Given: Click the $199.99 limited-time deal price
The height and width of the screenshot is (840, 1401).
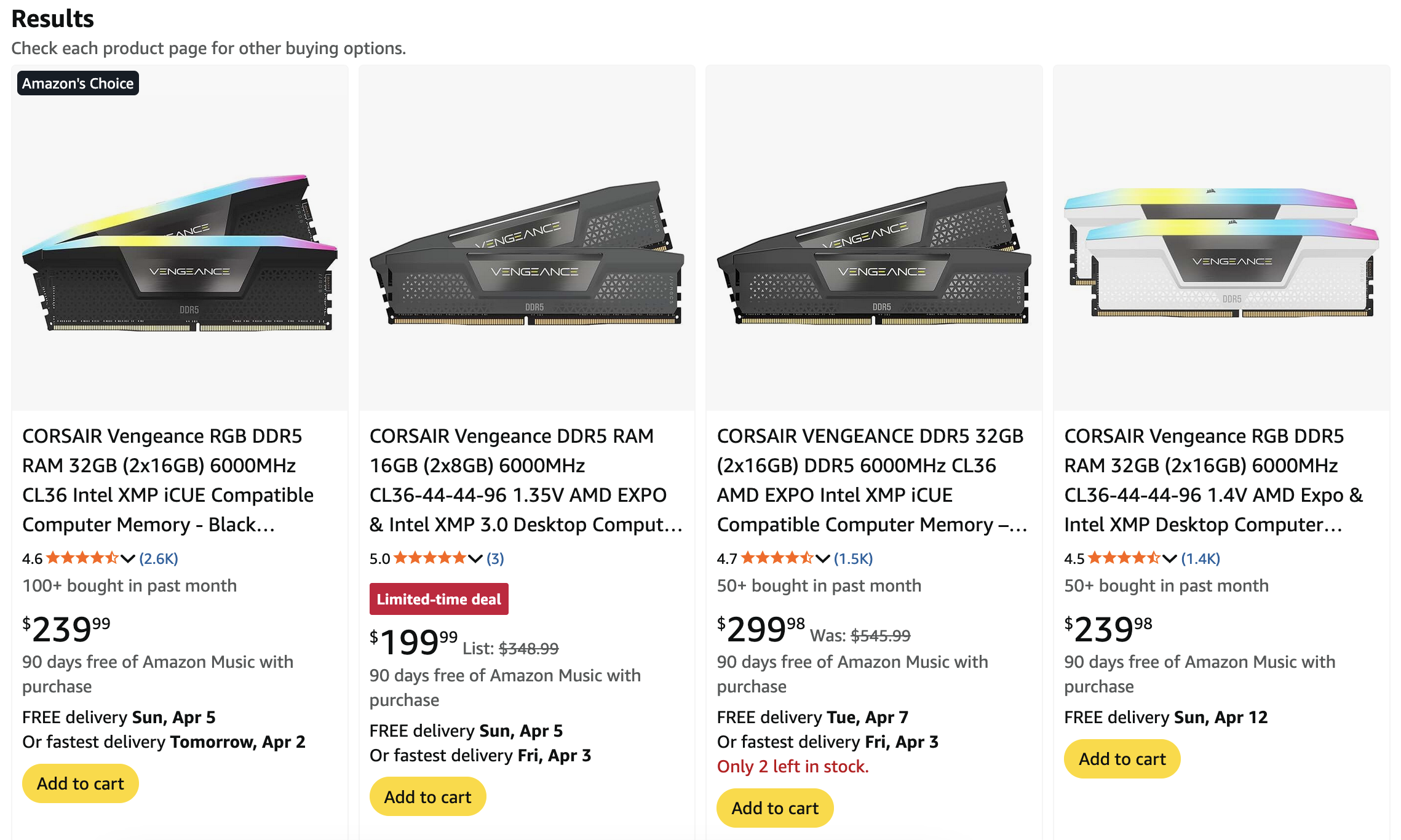Looking at the screenshot, I should click(x=414, y=642).
